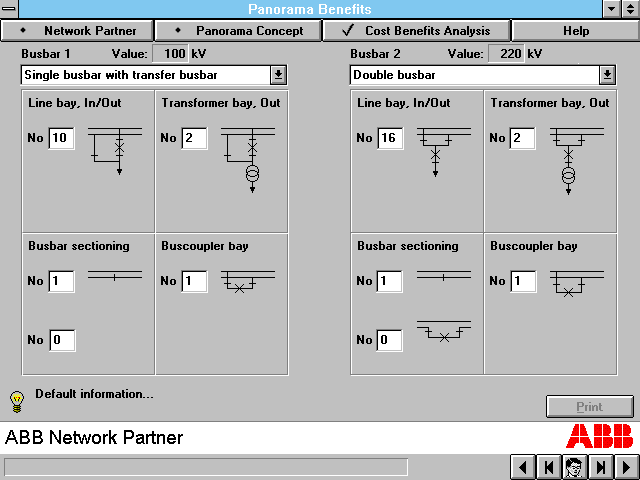Image resolution: width=640 pixels, height=480 pixels.
Task: Click Busbar 2 sectioning disconnector diagram icon
Action: [x=444, y=276]
